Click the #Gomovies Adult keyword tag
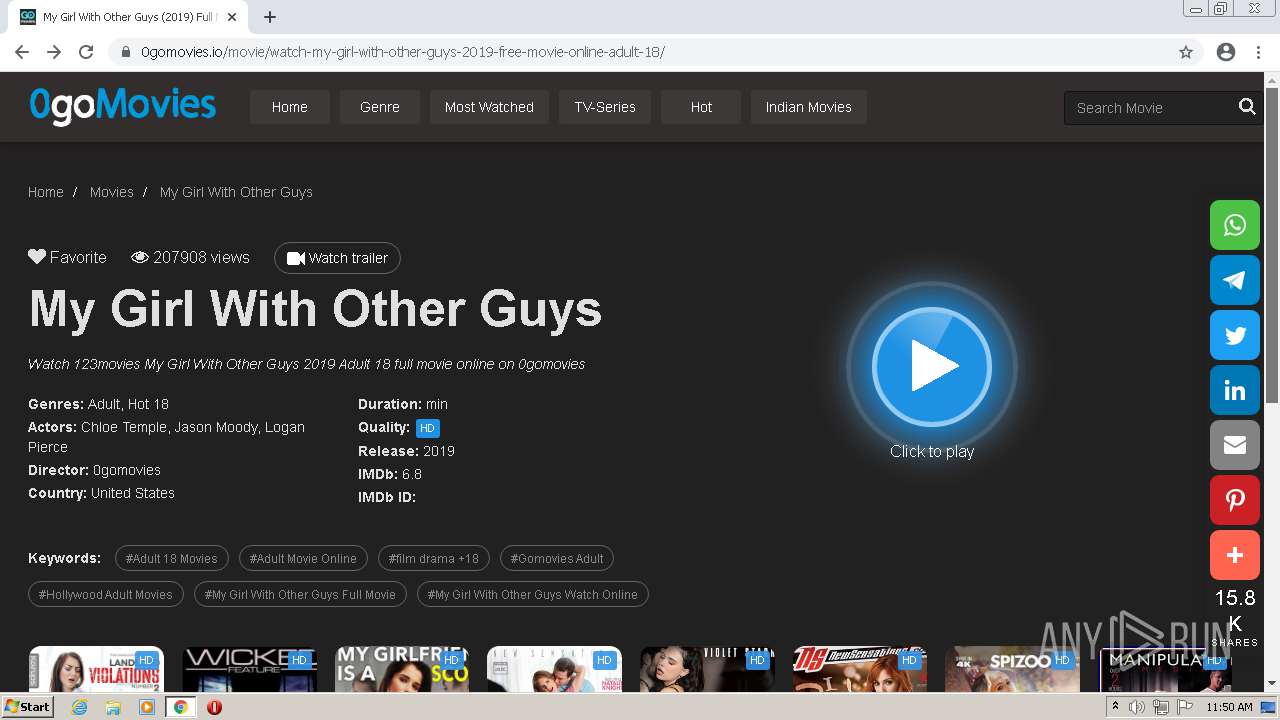Screen dimensions: 1280x720 557,558
